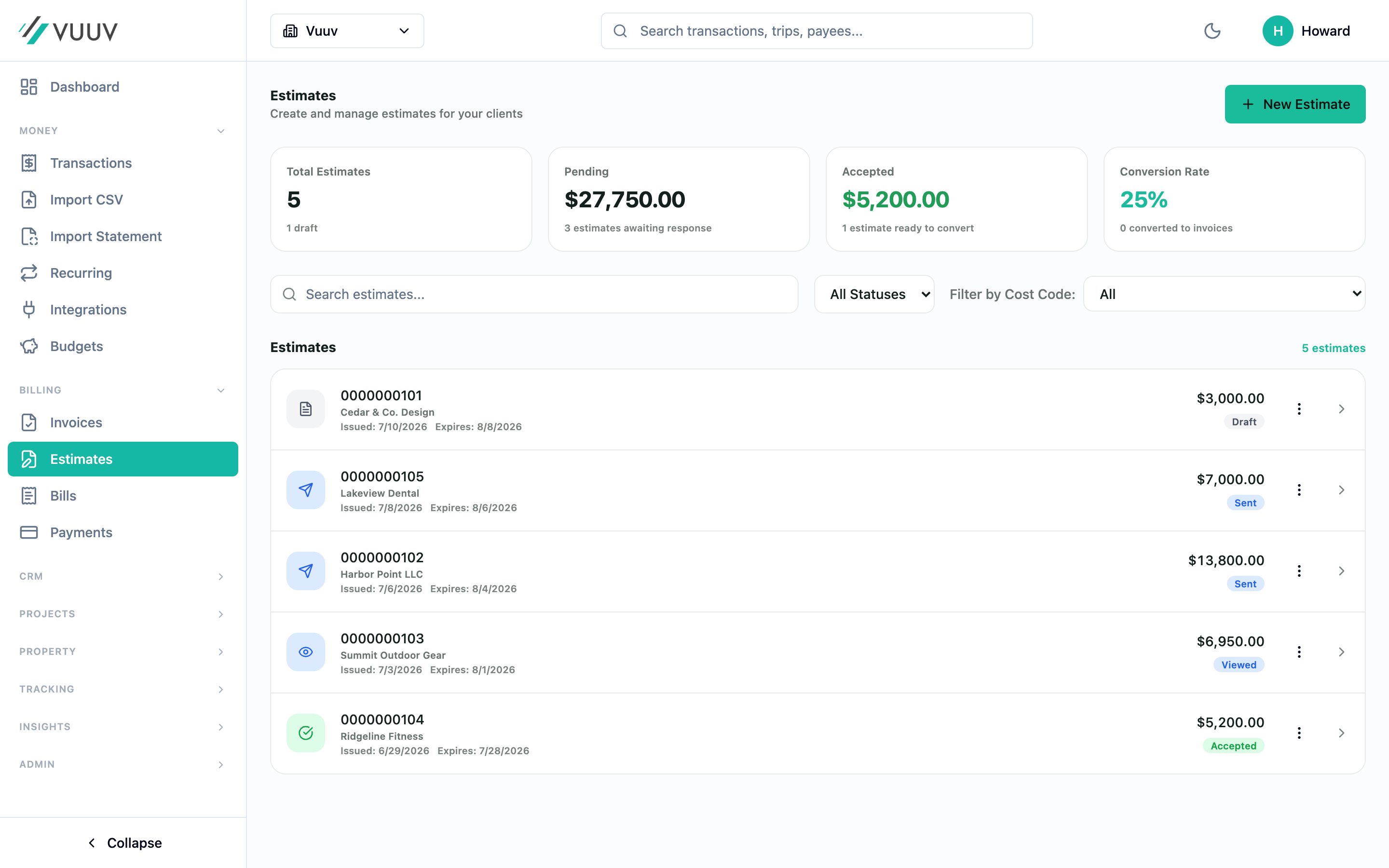The image size is (1389, 868).
Task: Click the magnifier icon in global search
Action: pyautogui.click(x=620, y=31)
